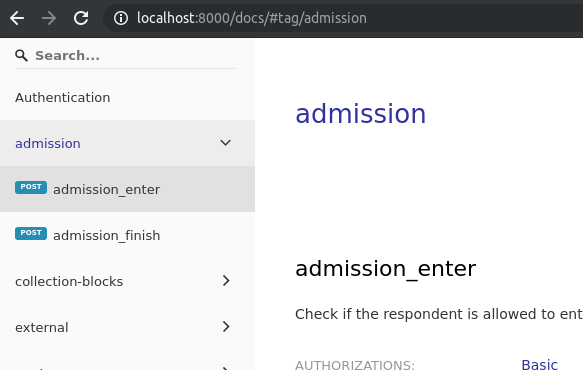Reload the docs page
Viewport: 583px width, 370px height.
coord(81,18)
